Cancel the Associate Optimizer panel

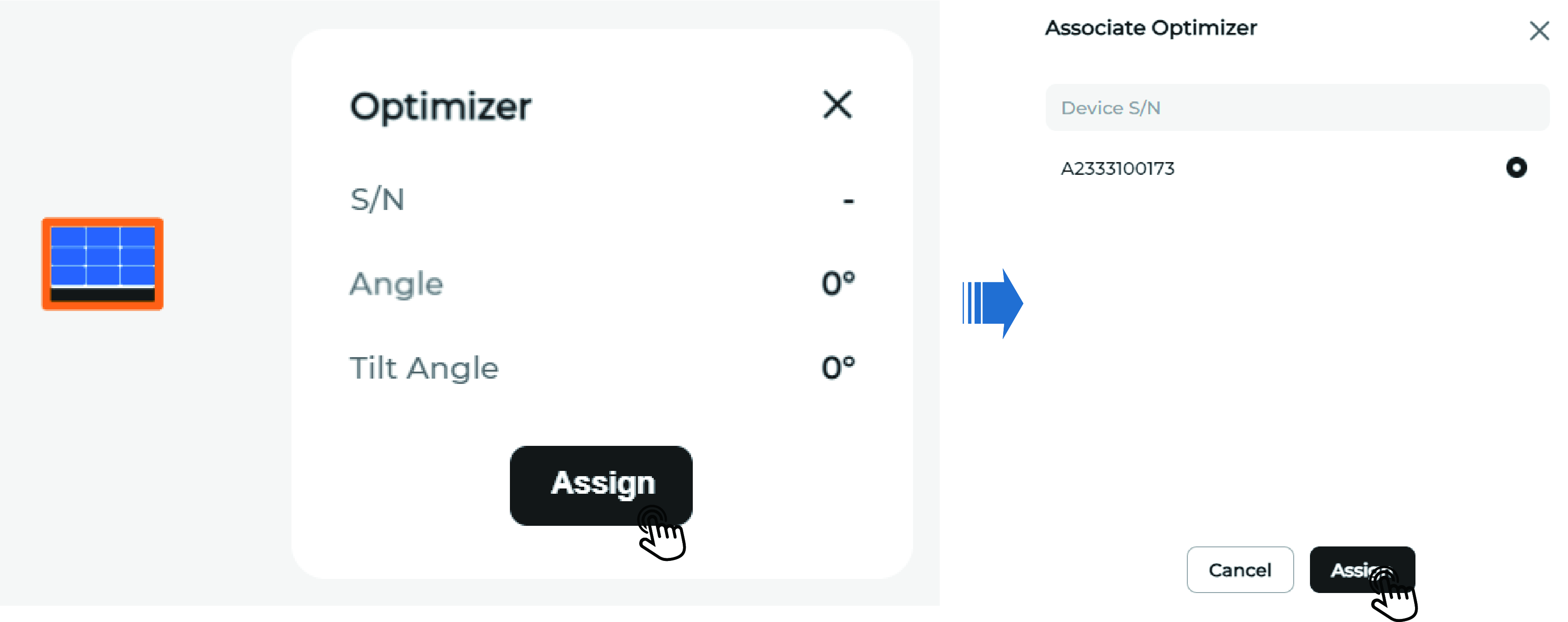pyautogui.click(x=1239, y=570)
